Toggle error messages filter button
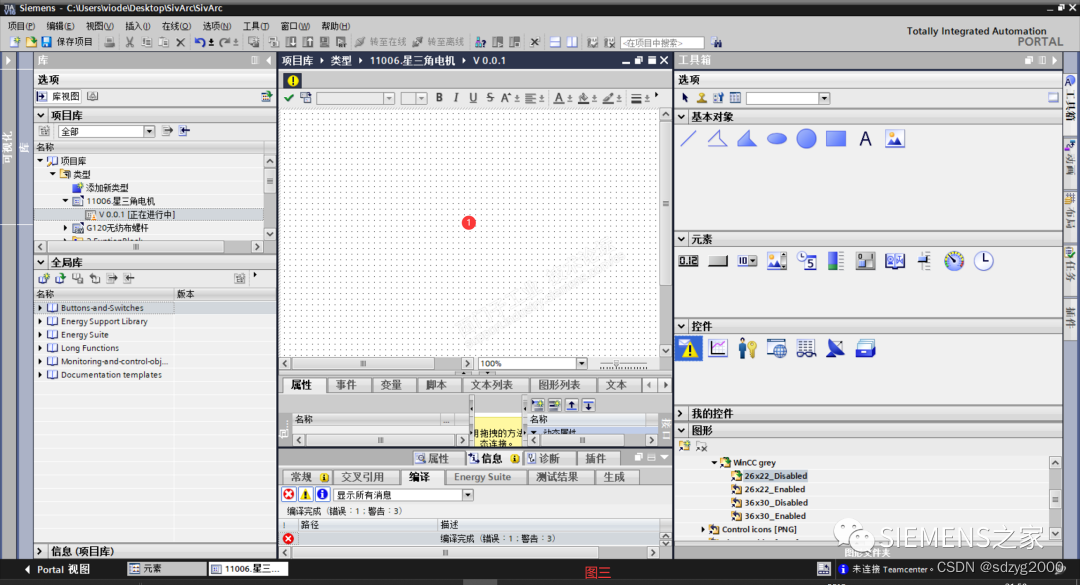 [289, 494]
